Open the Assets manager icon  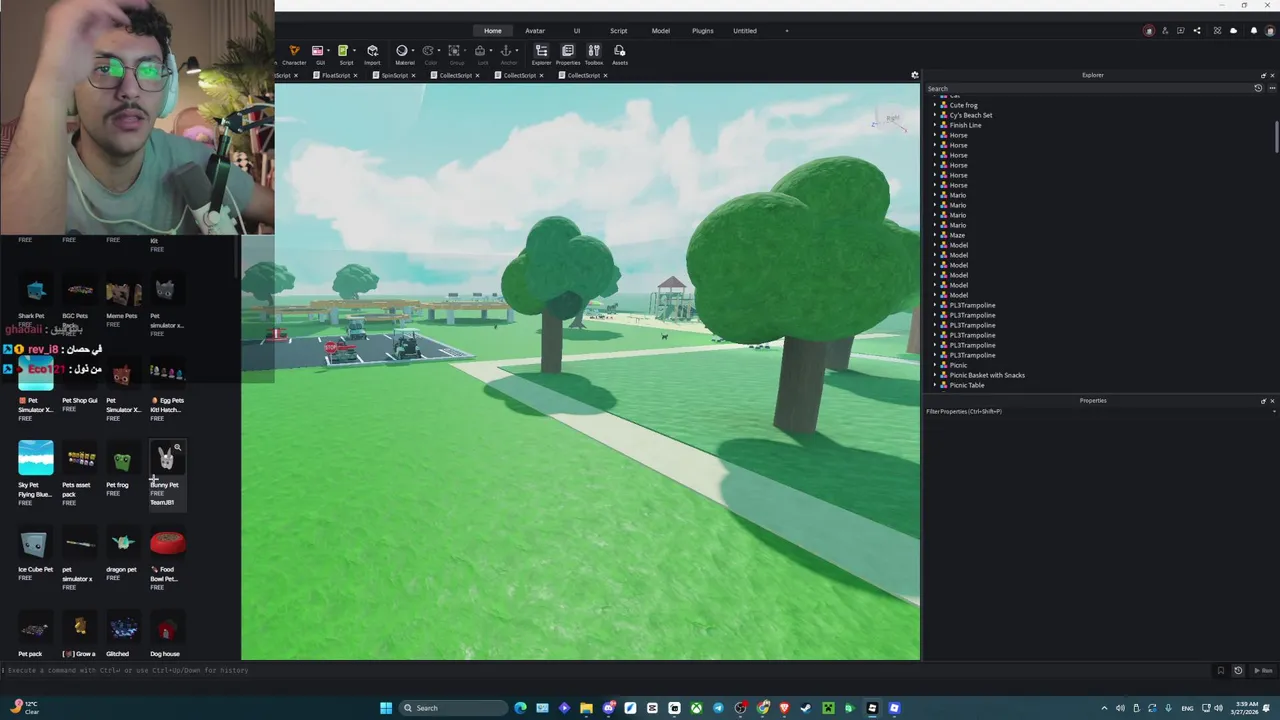tap(620, 54)
